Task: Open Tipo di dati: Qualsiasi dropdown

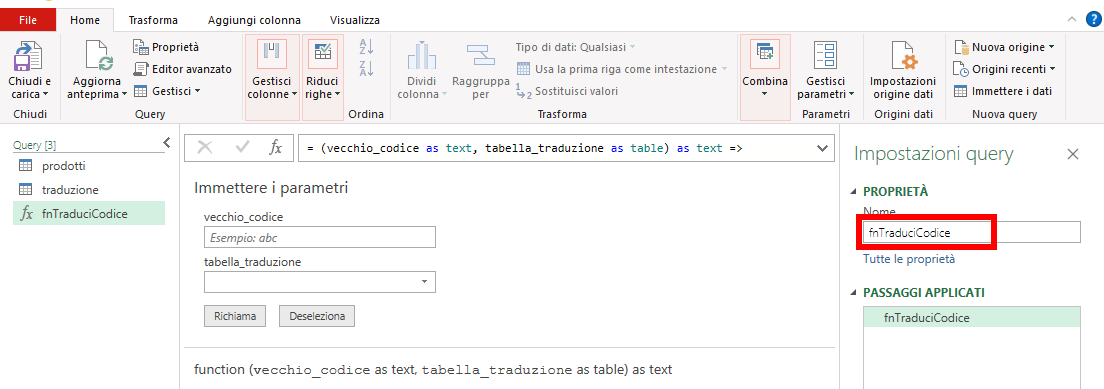Action: pos(575,47)
